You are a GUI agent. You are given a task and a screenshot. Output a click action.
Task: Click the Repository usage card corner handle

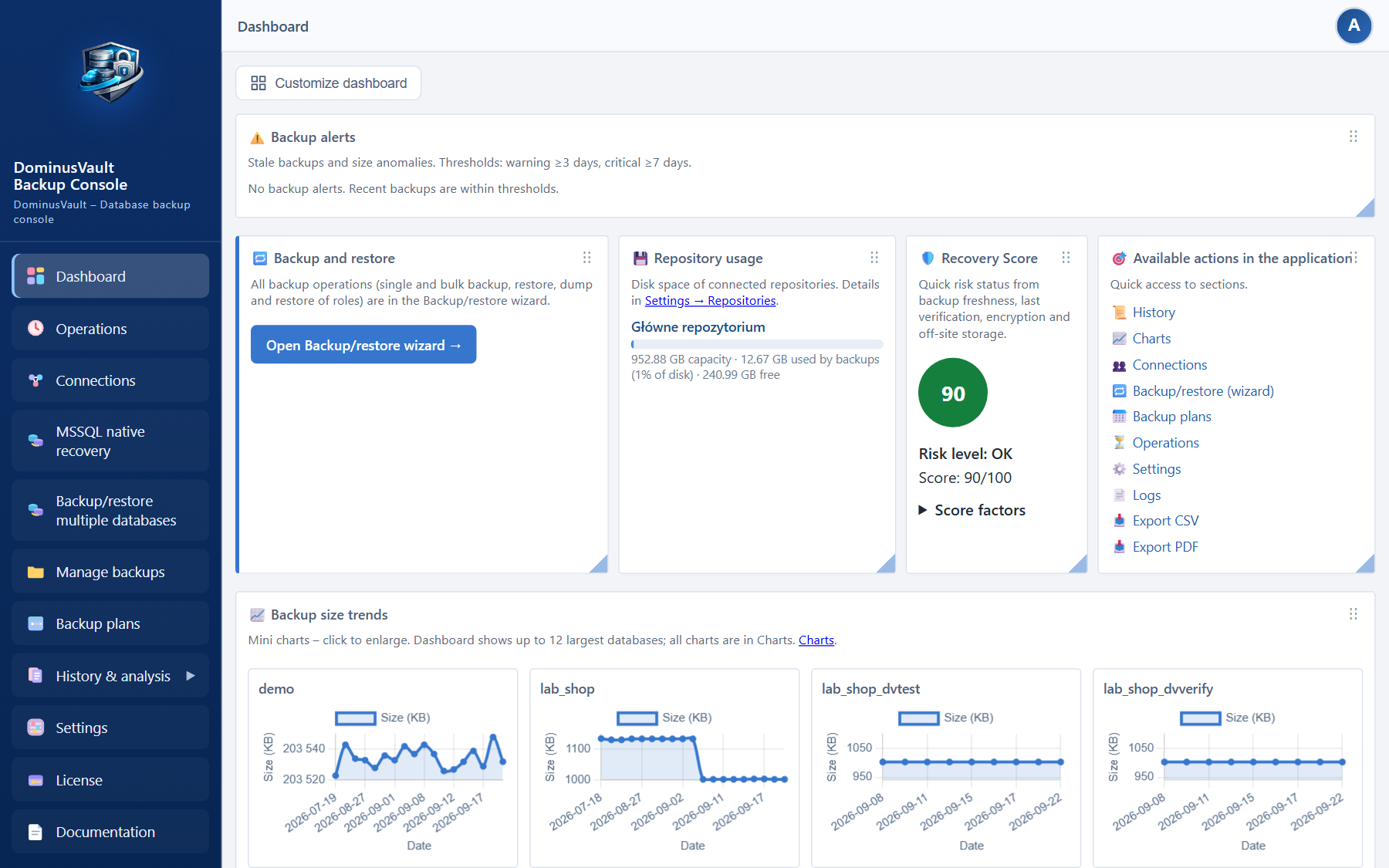tap(886, 563)
